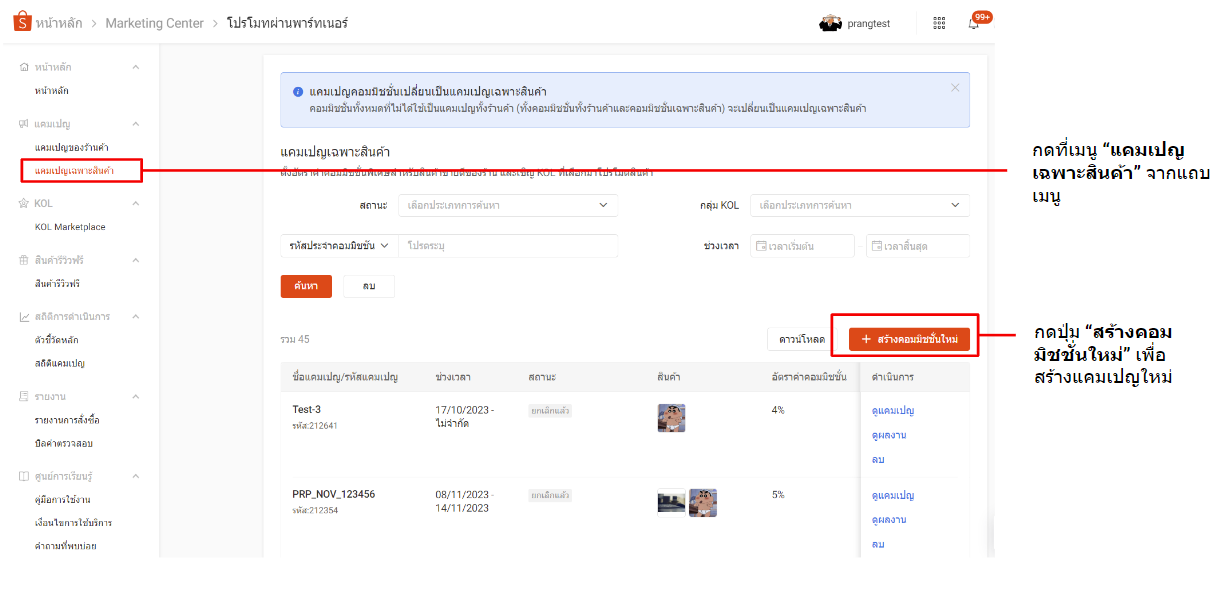Viewport: 1219px width, 589px height.
Task: Dismiss the blue notice banner via X
Action: click(x=954, y=86)
